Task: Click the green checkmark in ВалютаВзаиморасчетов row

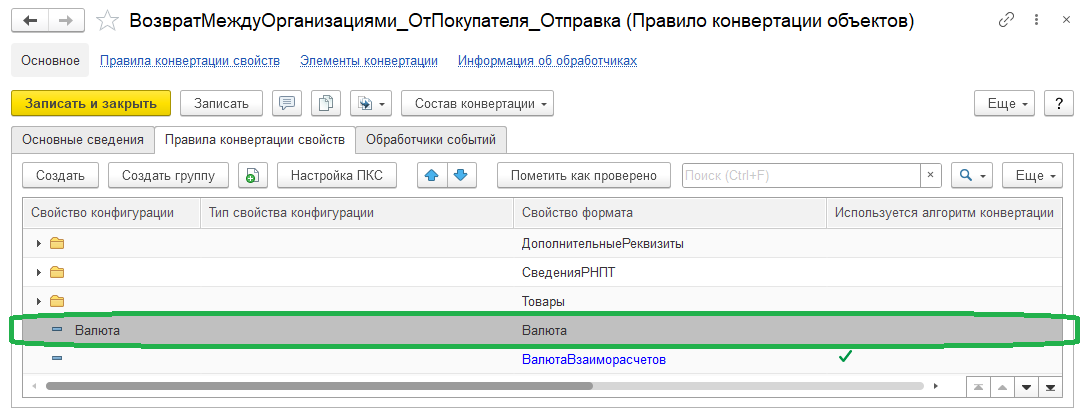Action: pos(844,357)
